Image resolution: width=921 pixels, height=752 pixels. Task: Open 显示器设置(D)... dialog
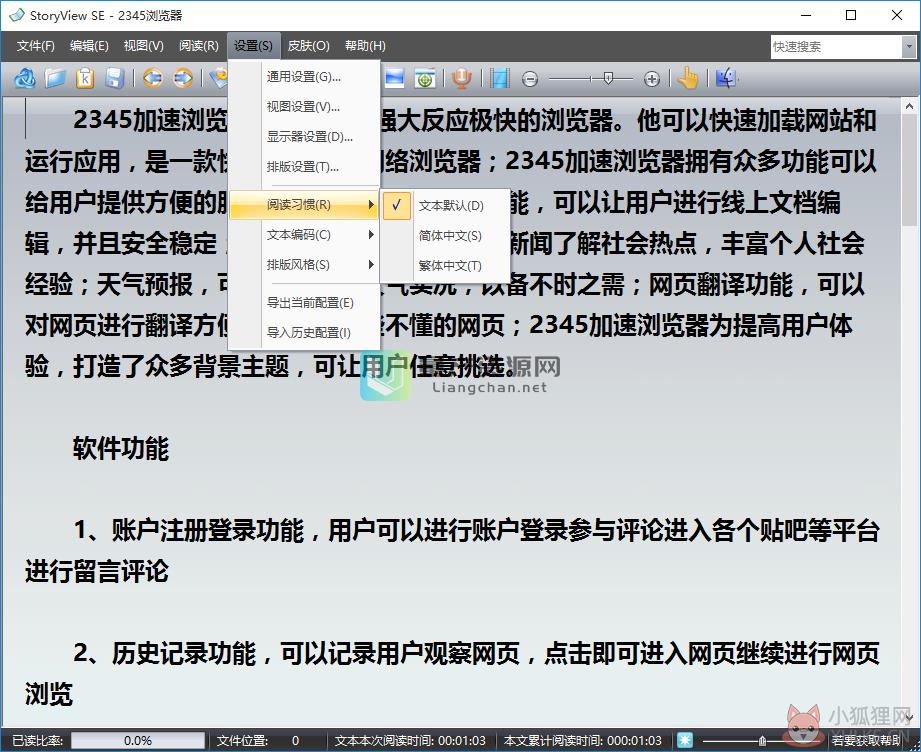[304, 137]
